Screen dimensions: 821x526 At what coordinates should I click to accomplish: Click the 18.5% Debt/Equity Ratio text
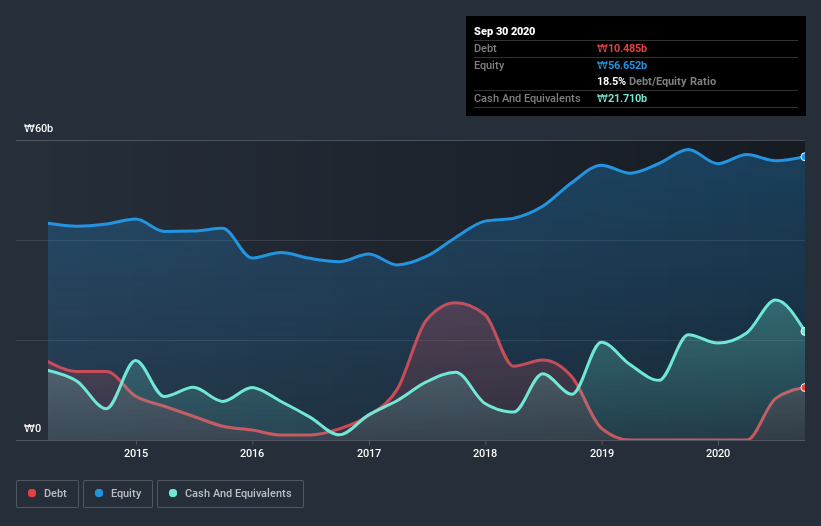point(657,81)
